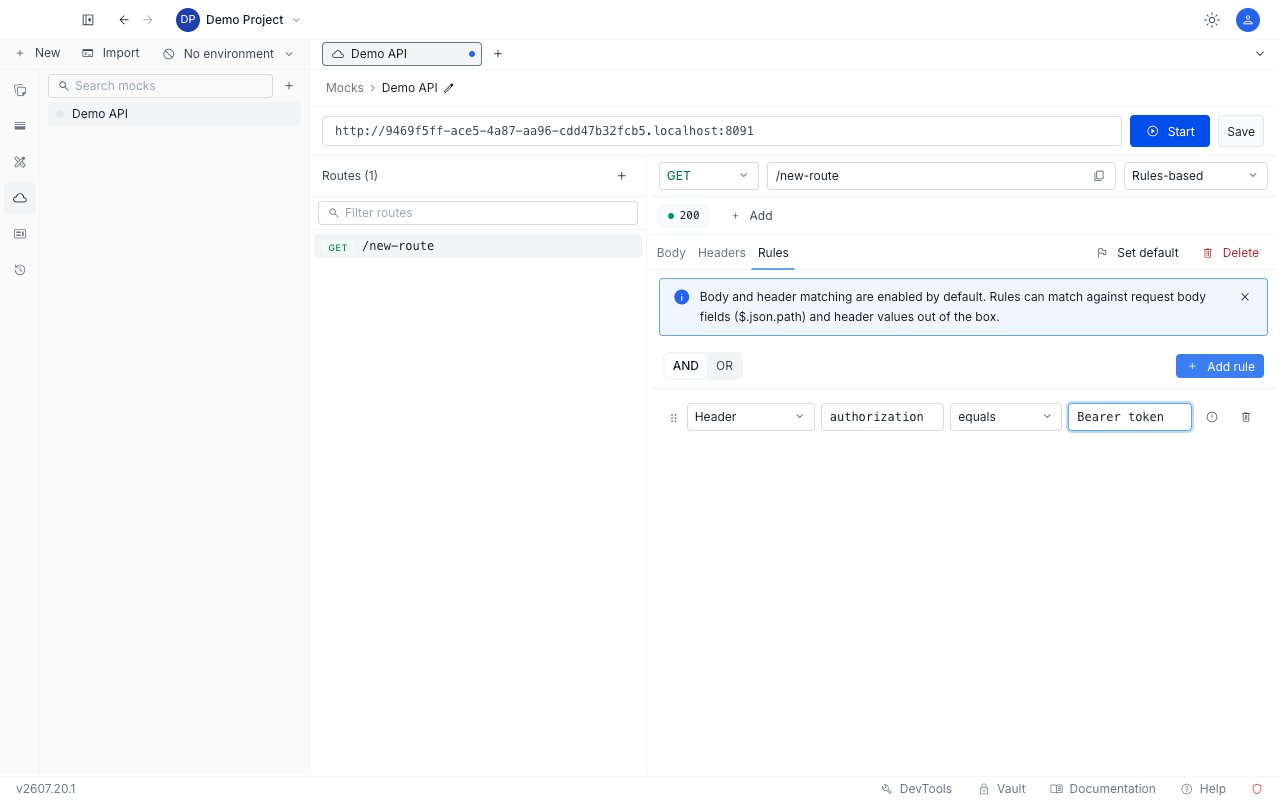Open the equals operator dropdown
Image resolution: width=1280 pixels, height=800 pixels.
1006,417
